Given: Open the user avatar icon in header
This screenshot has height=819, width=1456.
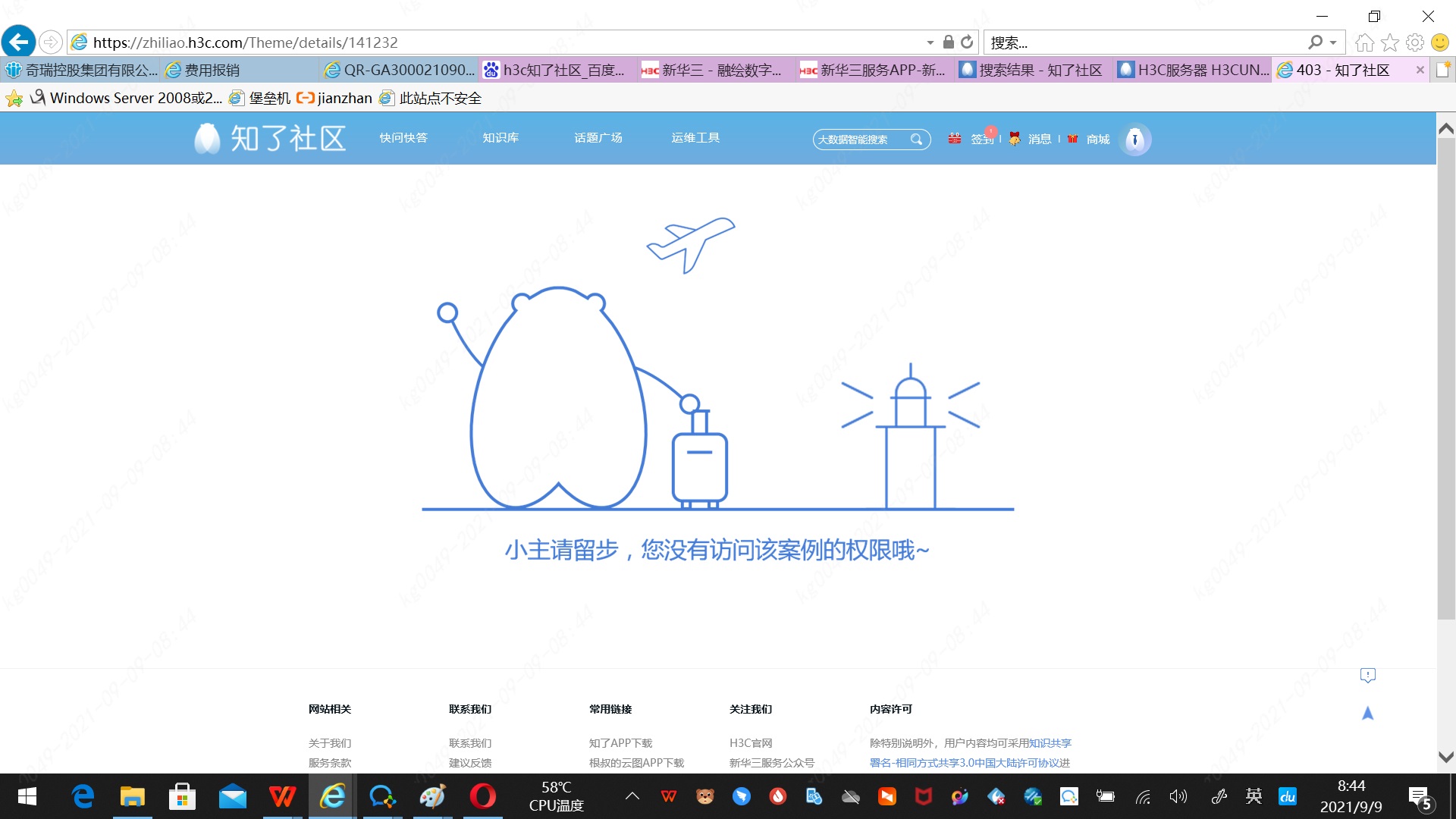Looking at the screenshot, I should 1135,139.
